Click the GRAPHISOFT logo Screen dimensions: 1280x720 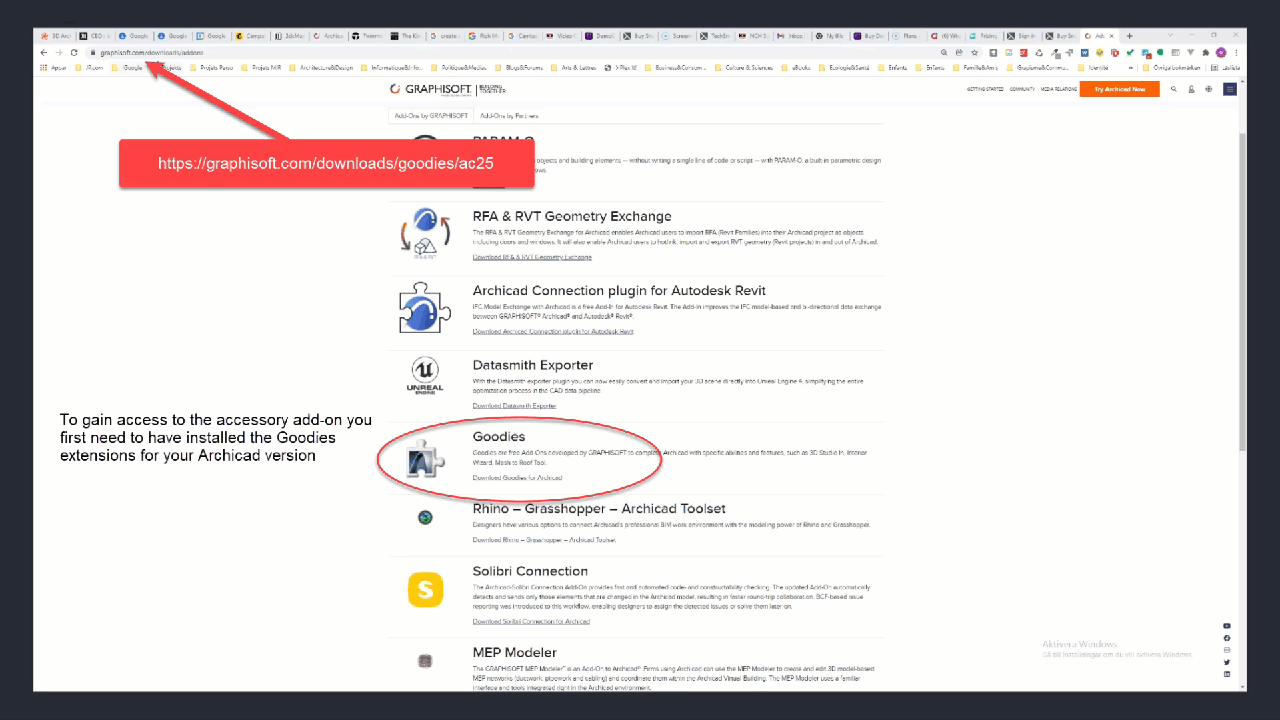pyautogui.click(x=430, y=89)
